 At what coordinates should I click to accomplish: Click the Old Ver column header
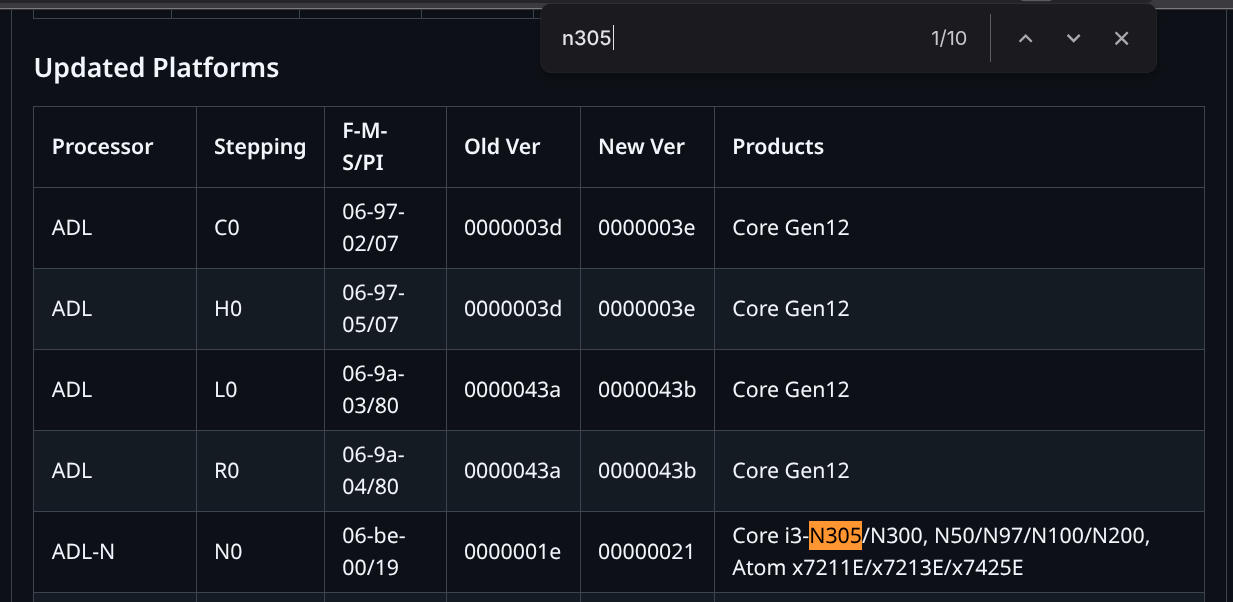coord(502,147)
